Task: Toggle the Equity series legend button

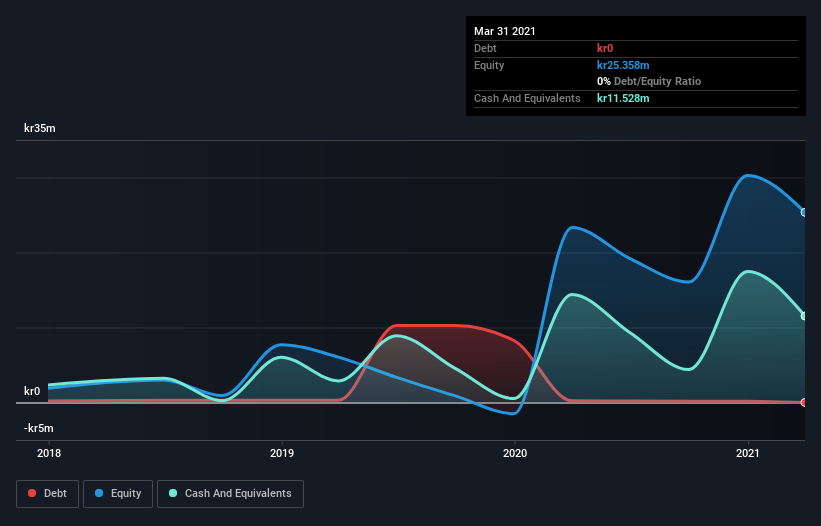Action: point(118,494)
